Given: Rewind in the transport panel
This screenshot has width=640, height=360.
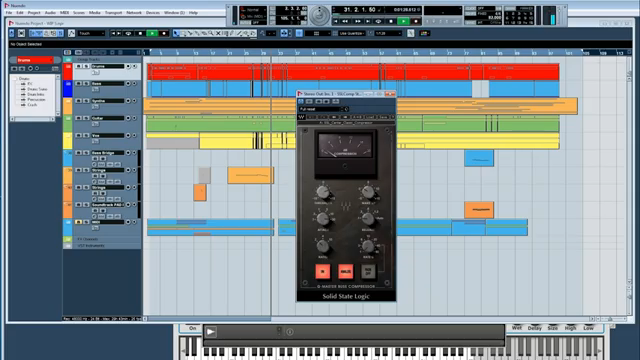Looking at the screenshot, I should tap(345, 21).
